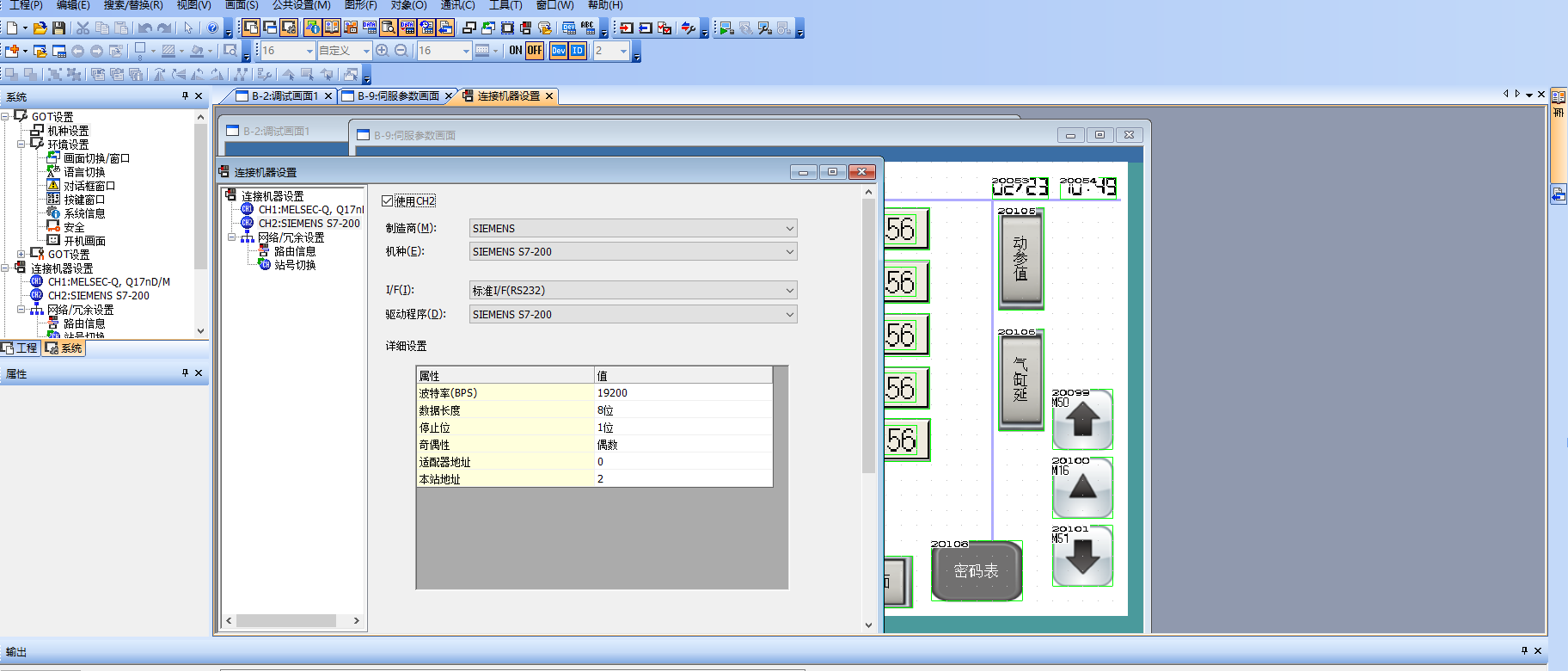Collapse the GOT设置 root tree node
The height and width of the screenshot is (671, 1568).
point(5,116)
